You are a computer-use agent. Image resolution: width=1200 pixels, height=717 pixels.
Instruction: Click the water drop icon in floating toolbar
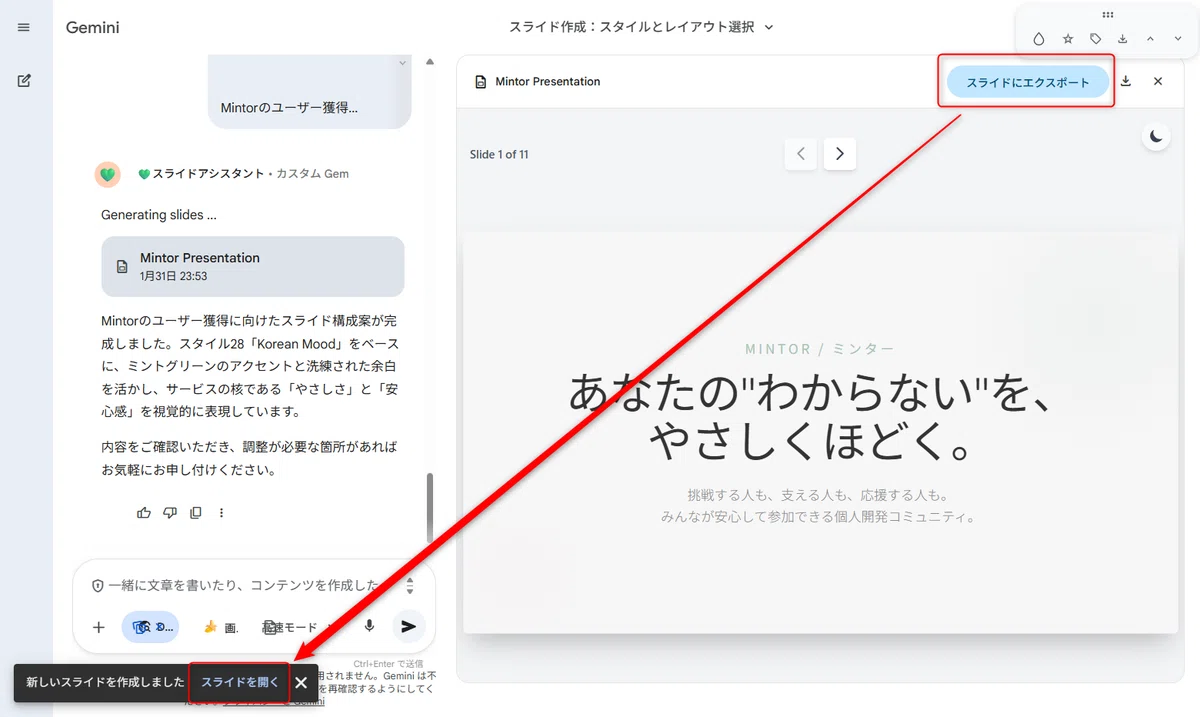pyautogui.click(x=1039, y=39)
